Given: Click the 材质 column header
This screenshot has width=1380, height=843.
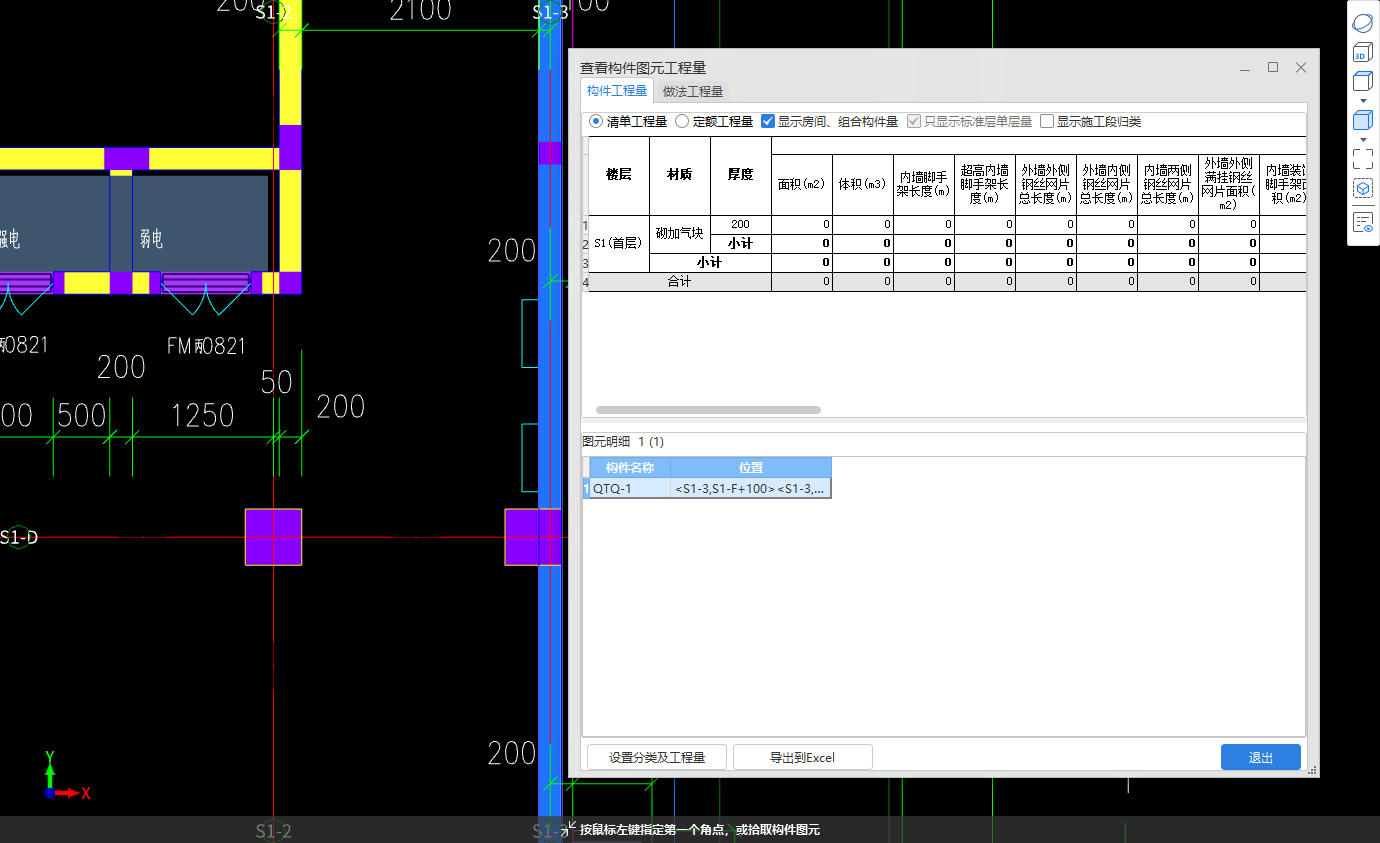Looking at the screenshot, I should (x=680, y=175).
